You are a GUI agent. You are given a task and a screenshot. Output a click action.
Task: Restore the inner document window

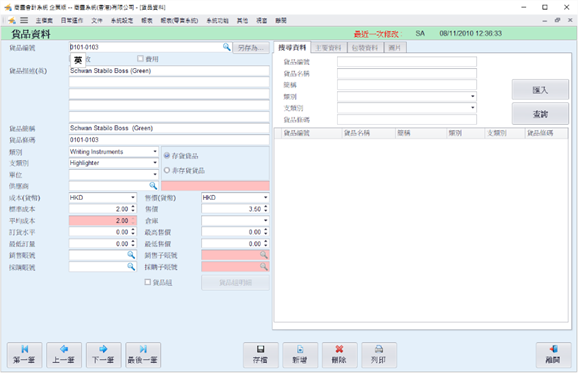tap(557, 20)
